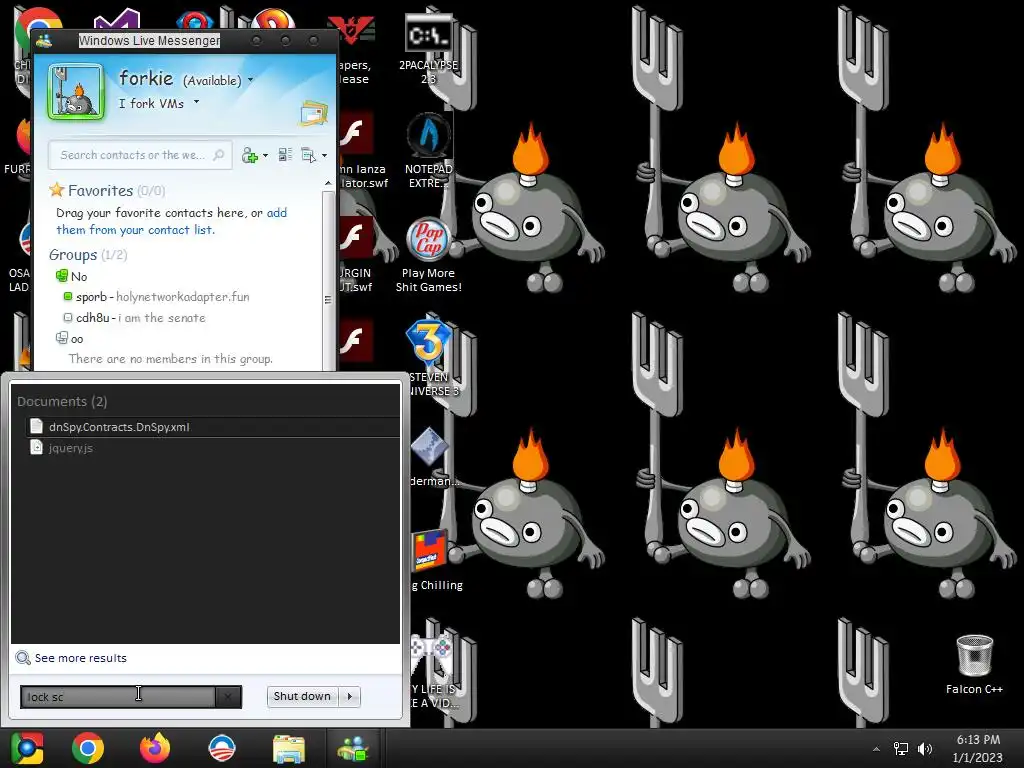Open the Obama logo taskbar icon

tap(221, 748)
